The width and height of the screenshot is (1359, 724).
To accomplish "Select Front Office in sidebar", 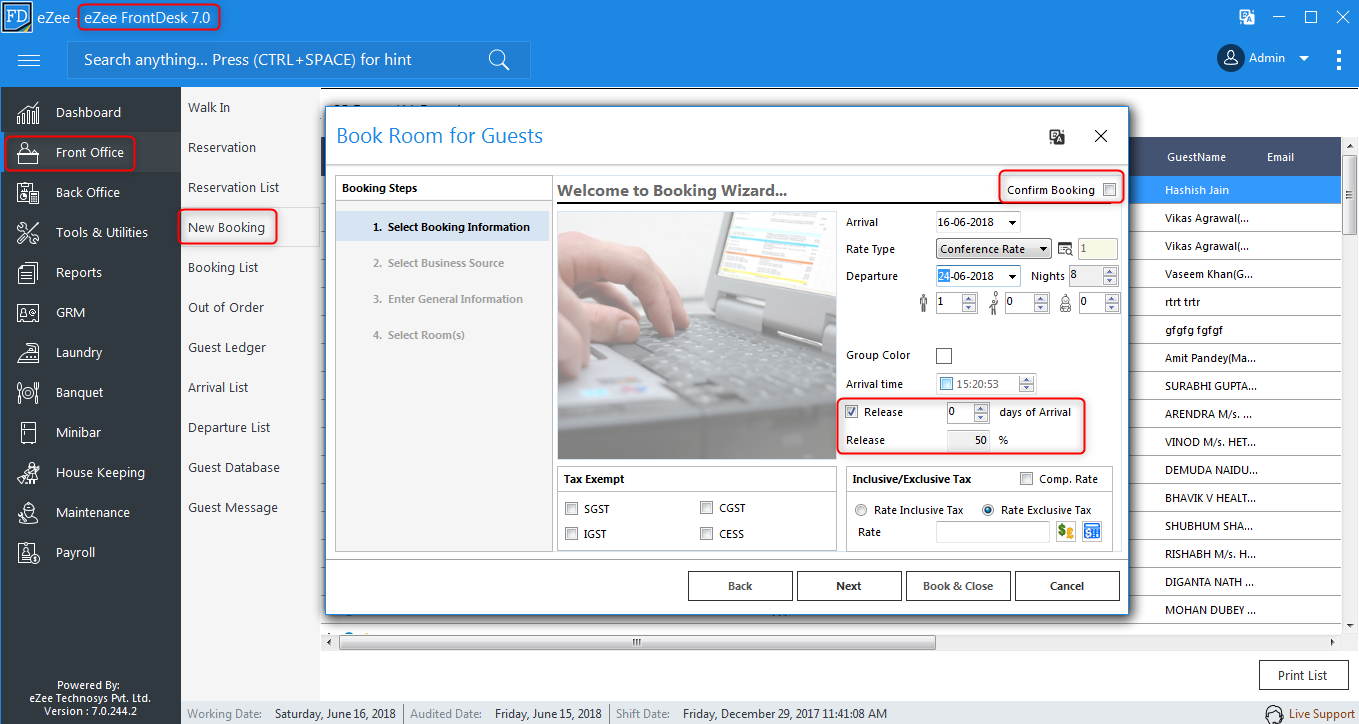I will (x=90, y=153).
